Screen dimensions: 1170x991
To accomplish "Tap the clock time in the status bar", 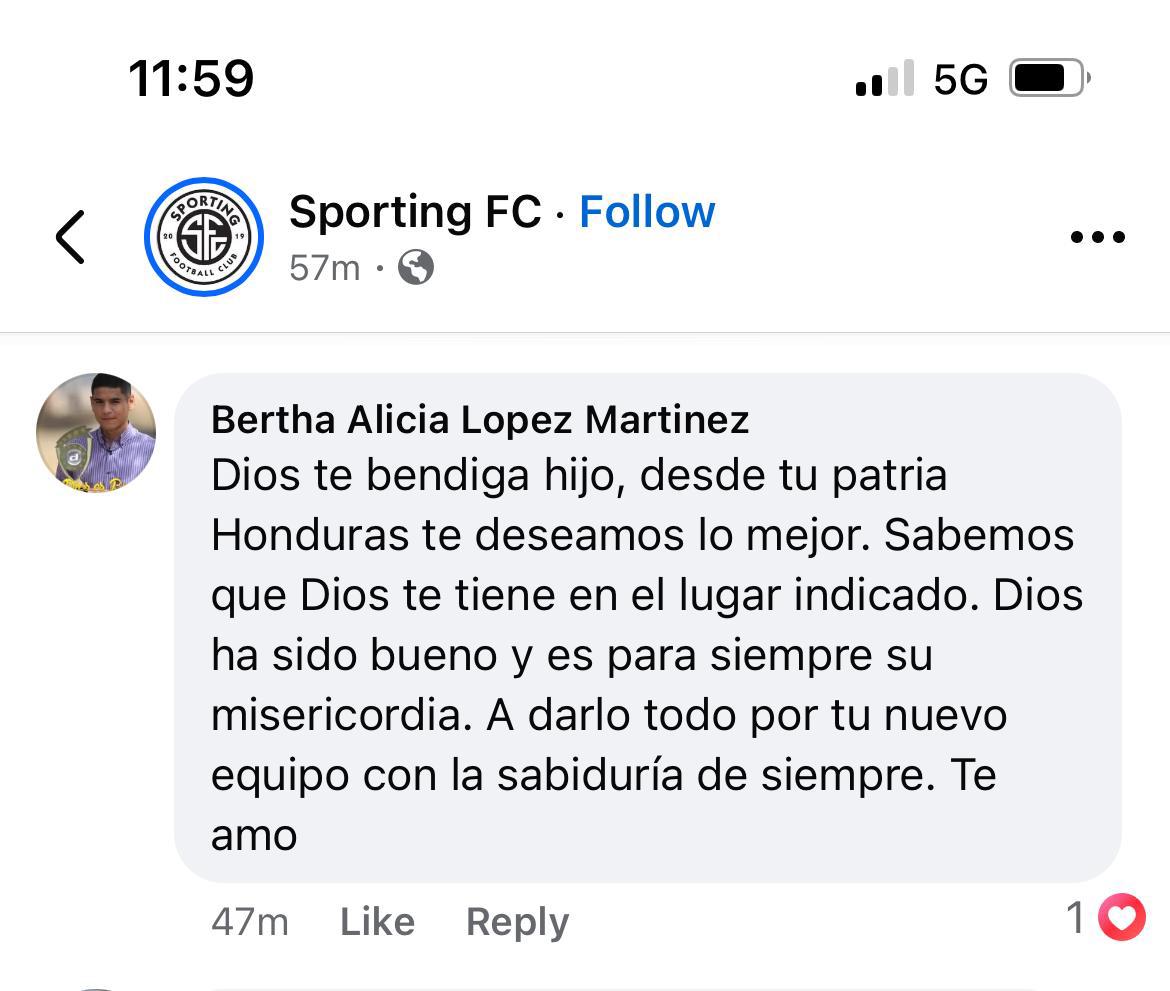I will pos(192,78).
